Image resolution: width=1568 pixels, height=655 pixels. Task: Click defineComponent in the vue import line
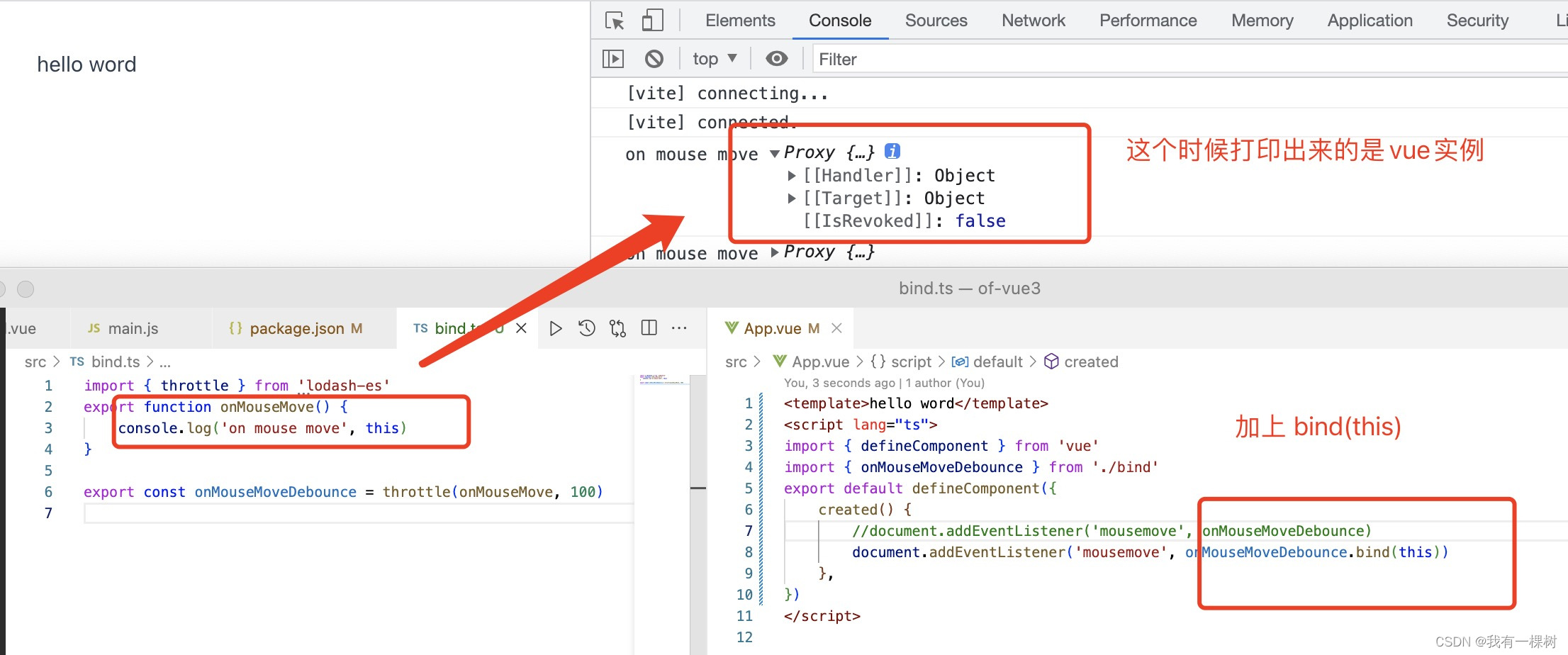pyautogui.click(x=924, y=446)
